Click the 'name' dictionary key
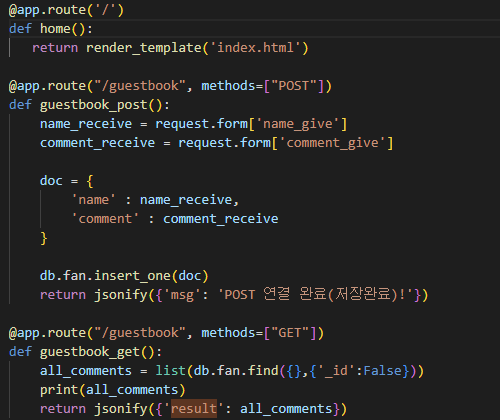The height and width of the screenshot is (420, 500). click(94, 200)
